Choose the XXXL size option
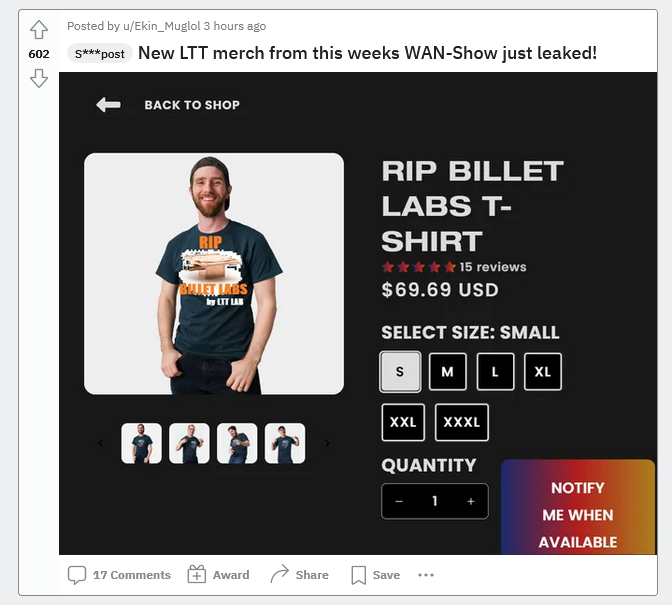The image size is (672, 605). click(462, 422)
